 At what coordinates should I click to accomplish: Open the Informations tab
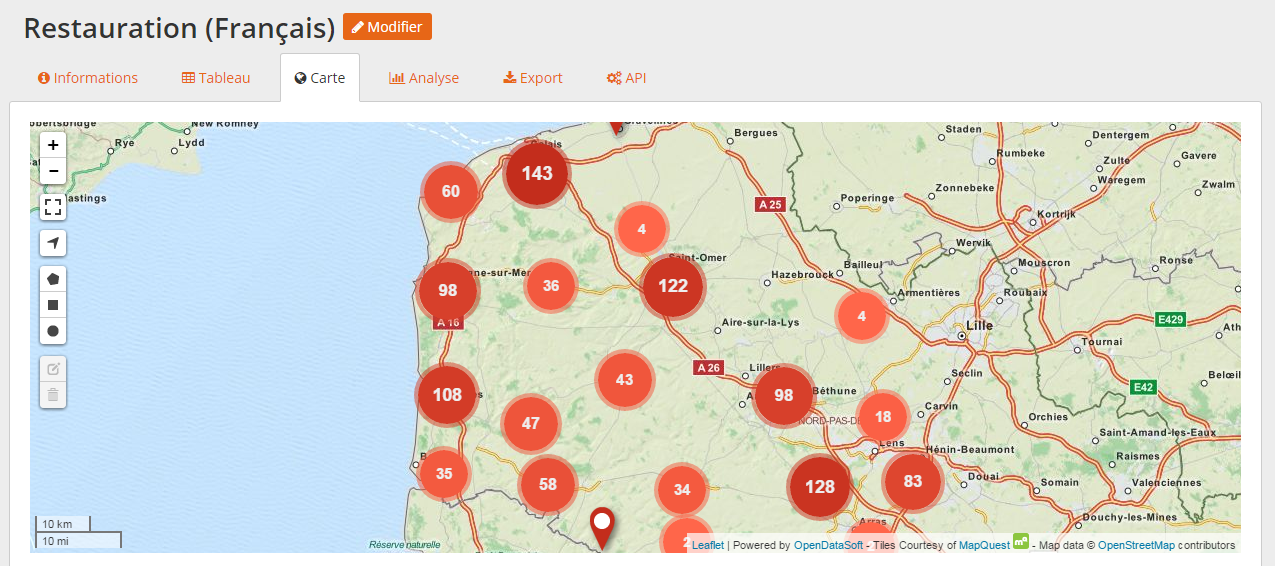[x=88, y=78]
